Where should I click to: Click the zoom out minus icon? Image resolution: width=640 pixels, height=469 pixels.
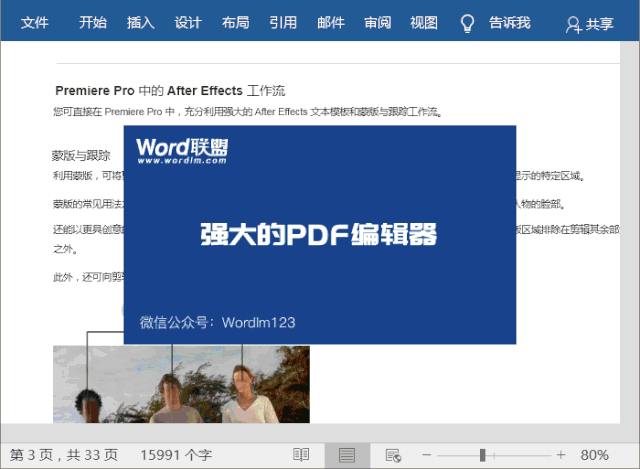[x=427, y=455]
